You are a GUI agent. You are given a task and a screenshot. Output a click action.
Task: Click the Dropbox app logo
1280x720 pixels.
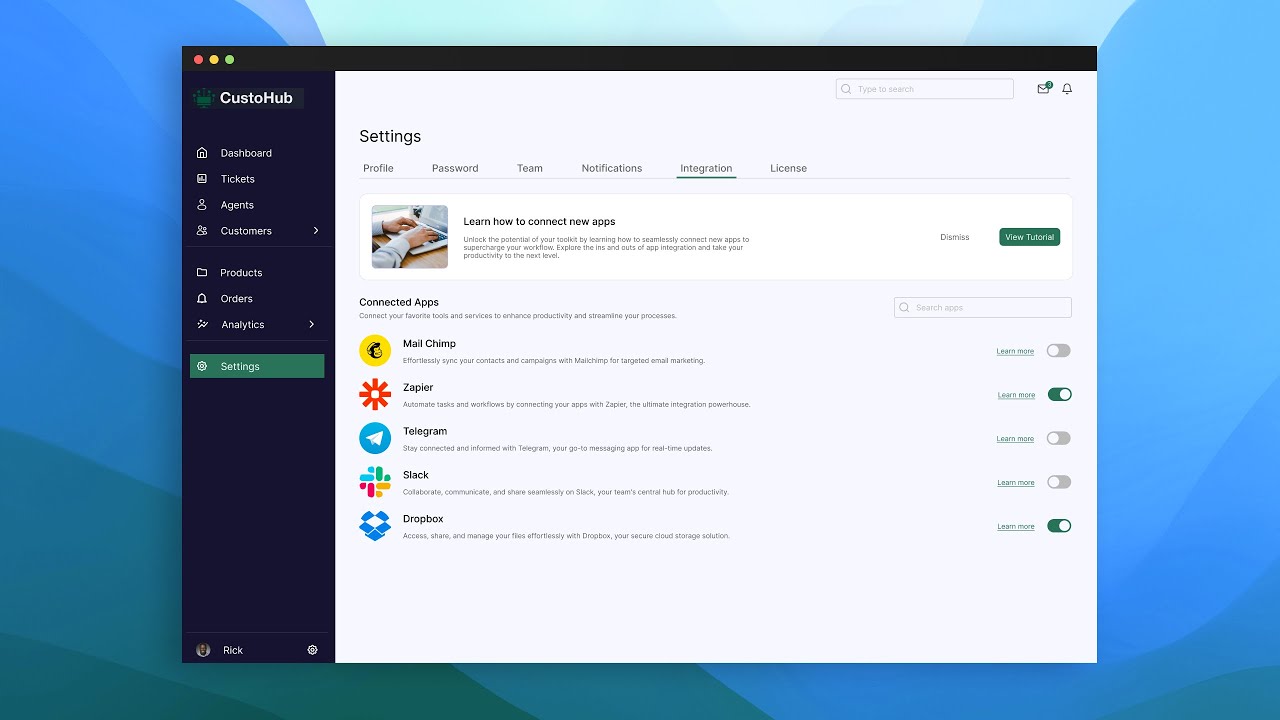coord(375,526)
